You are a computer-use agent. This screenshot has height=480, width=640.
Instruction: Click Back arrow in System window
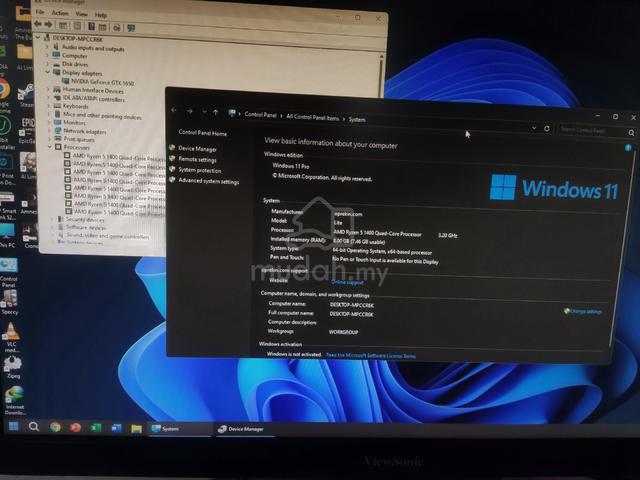coord(173,110)
